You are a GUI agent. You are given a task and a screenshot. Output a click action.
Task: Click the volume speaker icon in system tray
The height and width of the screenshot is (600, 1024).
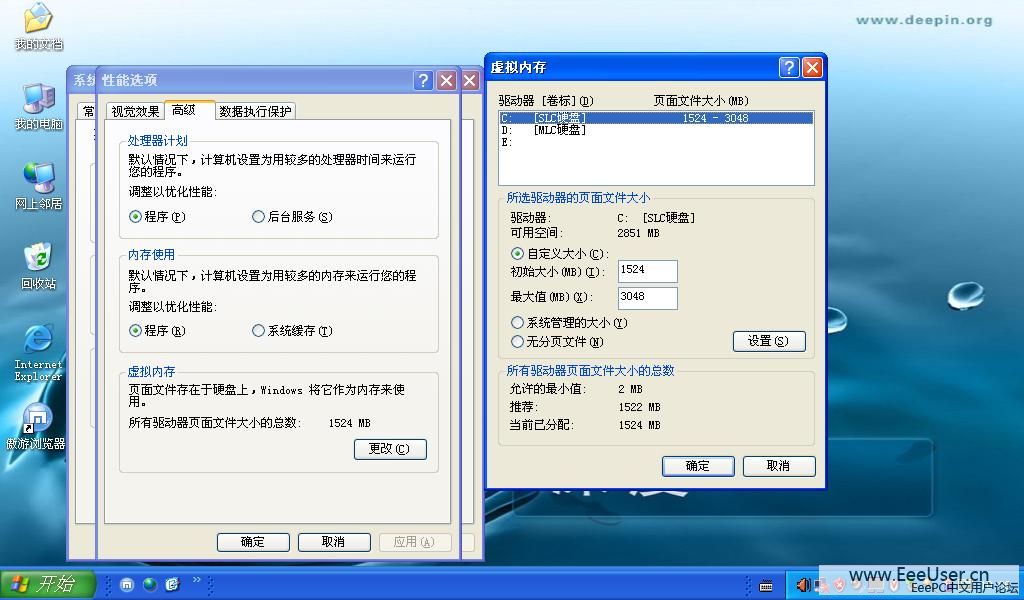pyautogui.click(x=802, y=584)
